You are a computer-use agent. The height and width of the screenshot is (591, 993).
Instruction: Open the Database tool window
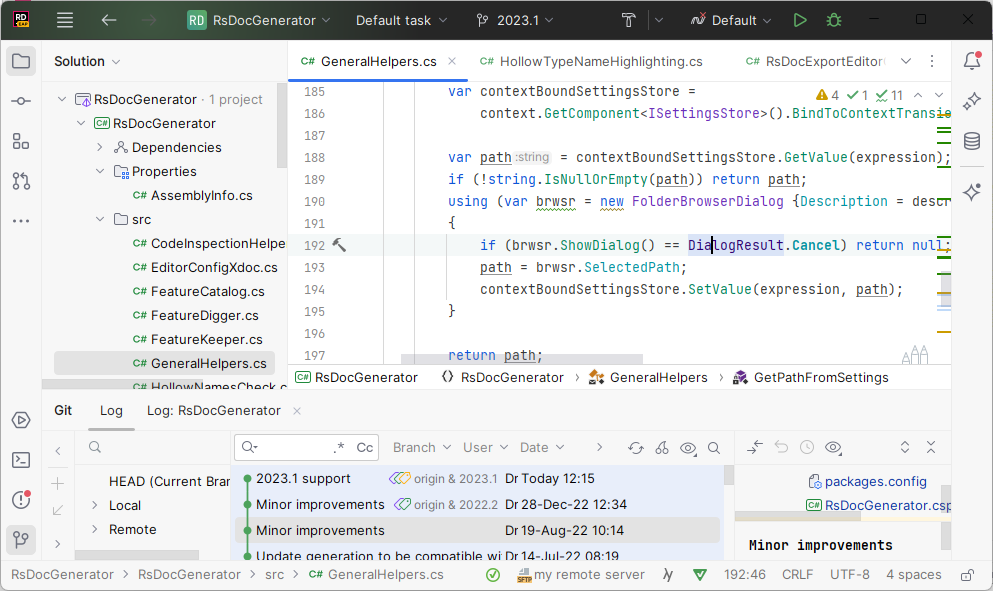pyautogui.click(x=970, y=142)
